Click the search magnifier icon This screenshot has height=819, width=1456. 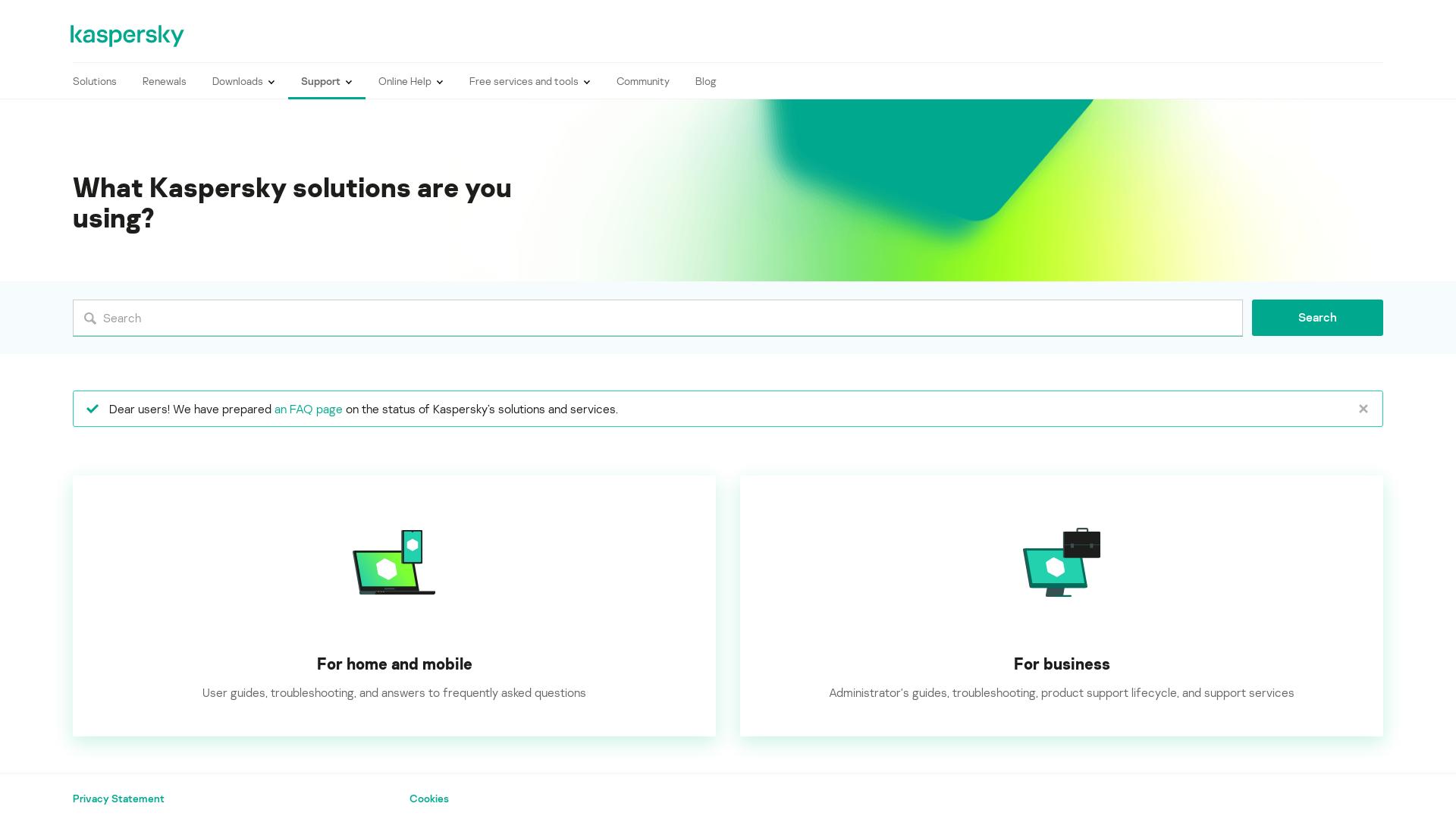[x=90, y=317]
